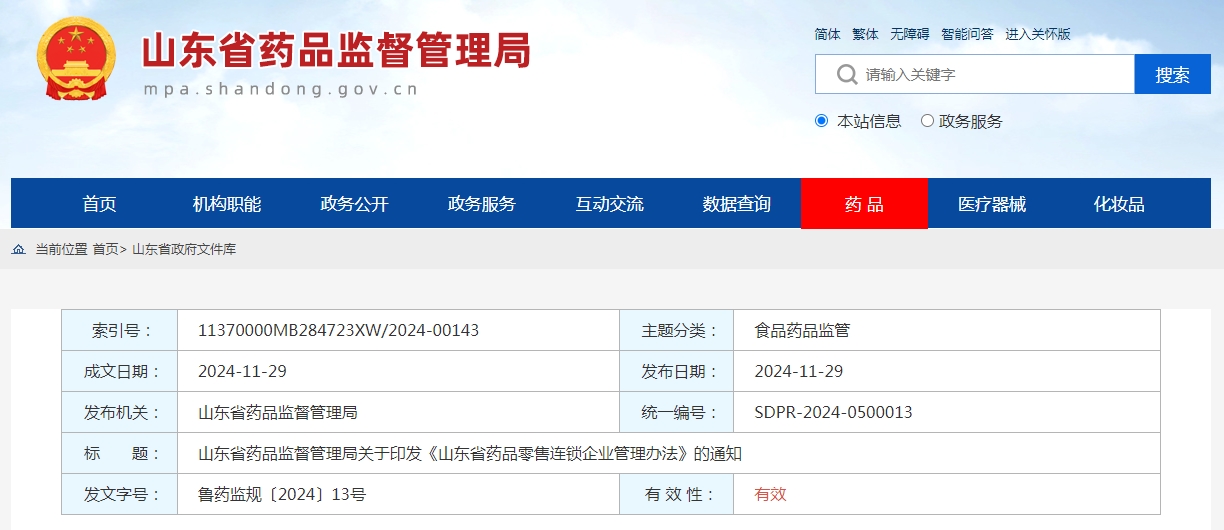Click the 发文字号 label cell
The height and width of the screenshot is (530, 1224).
[x=120, y=494]
